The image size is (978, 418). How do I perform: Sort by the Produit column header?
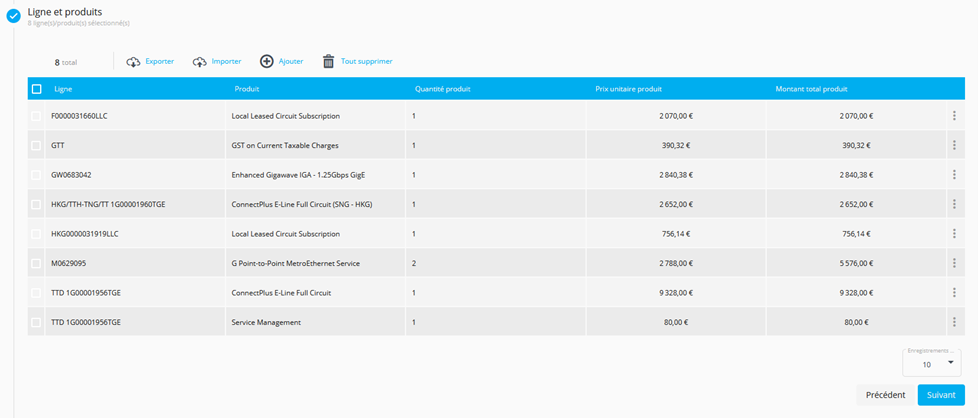(x=247, y=89)
